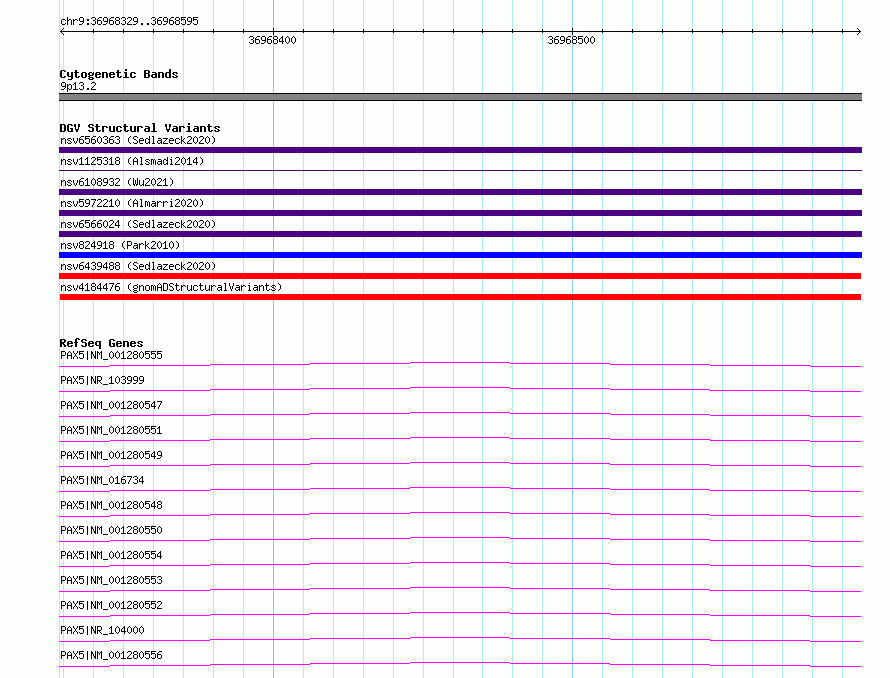Click the magenta intron line of PAX5|NM_001280552

460,612
